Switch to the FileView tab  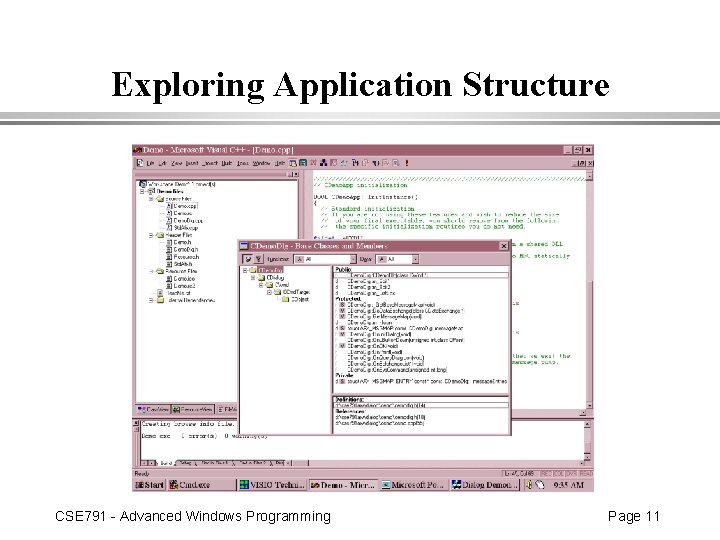[x=227, y=409]
